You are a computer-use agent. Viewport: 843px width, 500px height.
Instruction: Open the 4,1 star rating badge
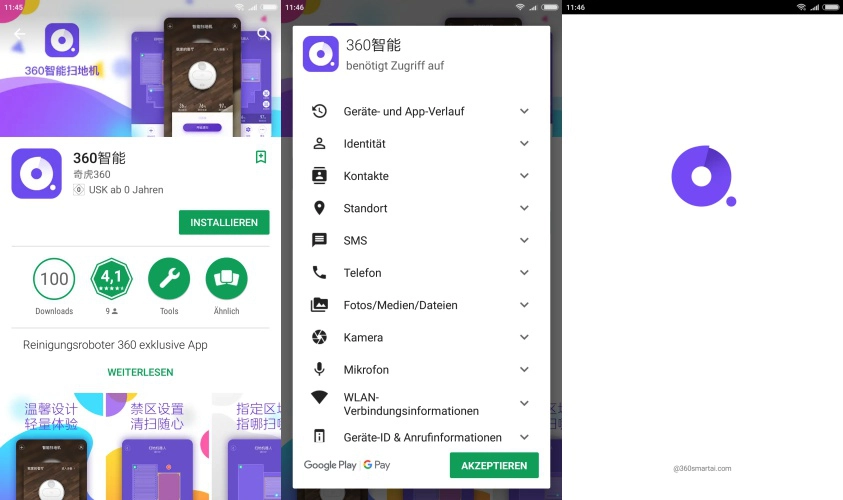coord(111,278)
